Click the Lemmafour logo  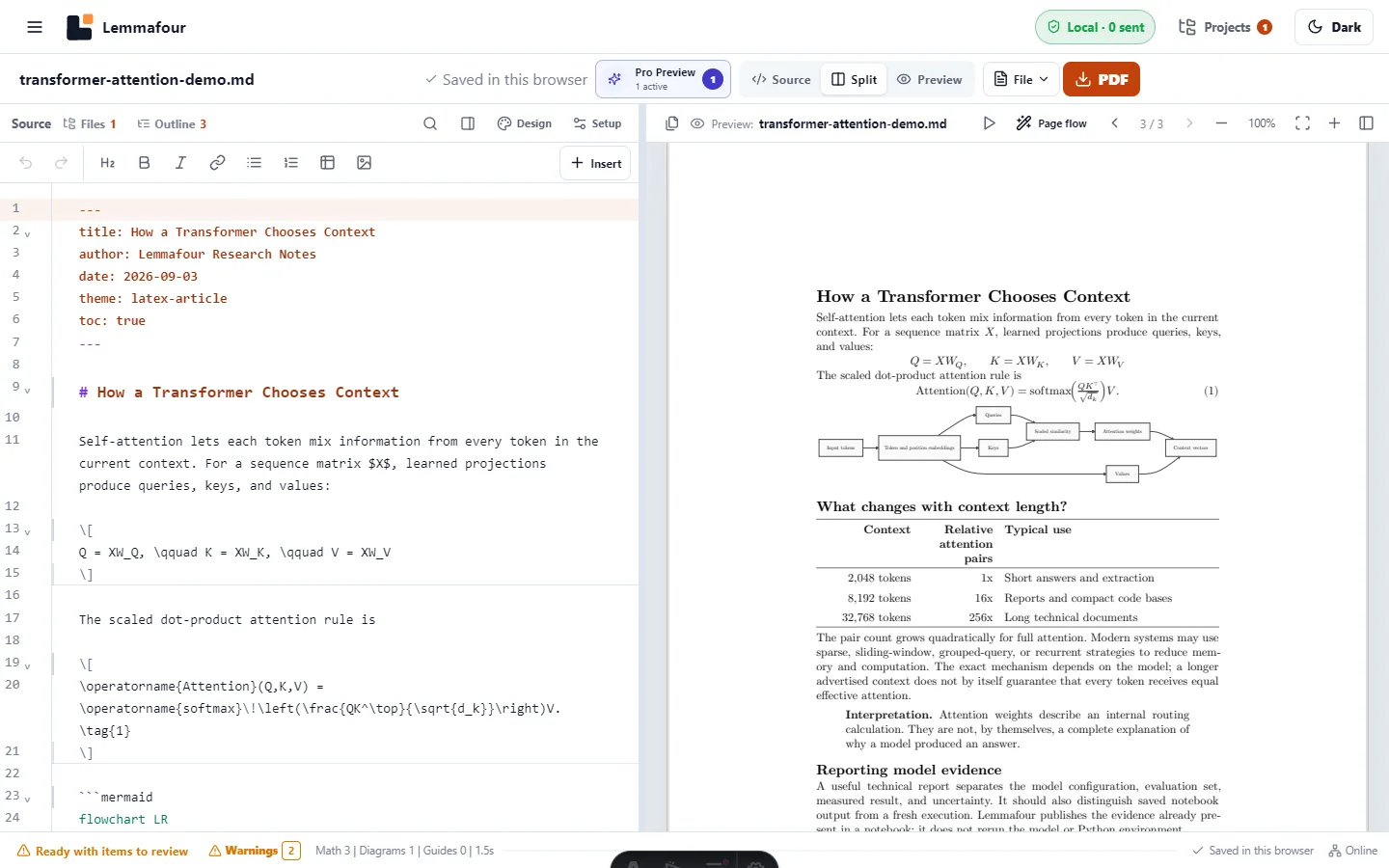coord(126,27)
